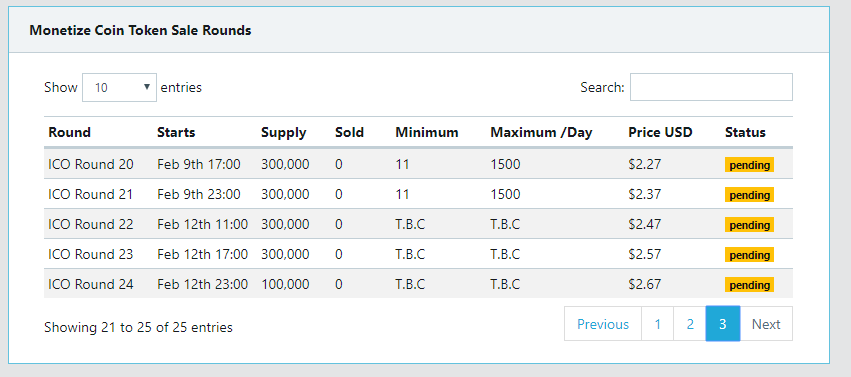The height and width of the screenshot is (377, 851).
Task: Sort table by Status column header
Action: click(x=745, y=132)
